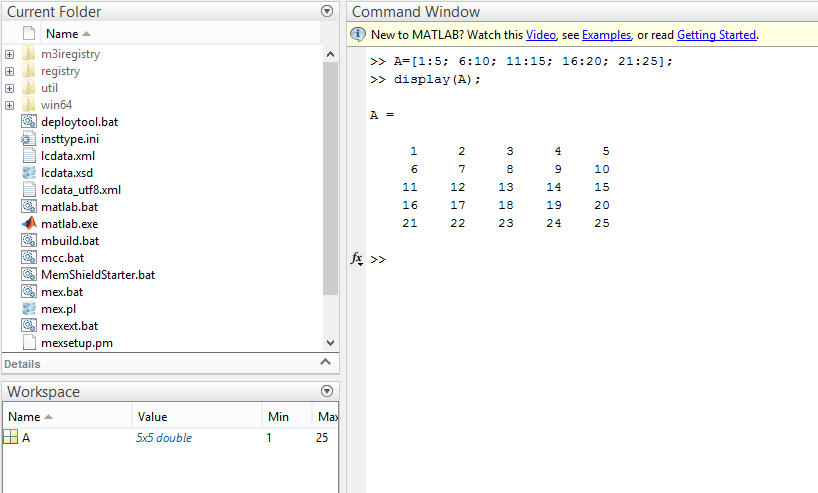Image resolution: width=818 pixels, height=493 pixels.
Task: Click the matlab.exe MATLAB logo icon
Action: (x=29, y=223)
